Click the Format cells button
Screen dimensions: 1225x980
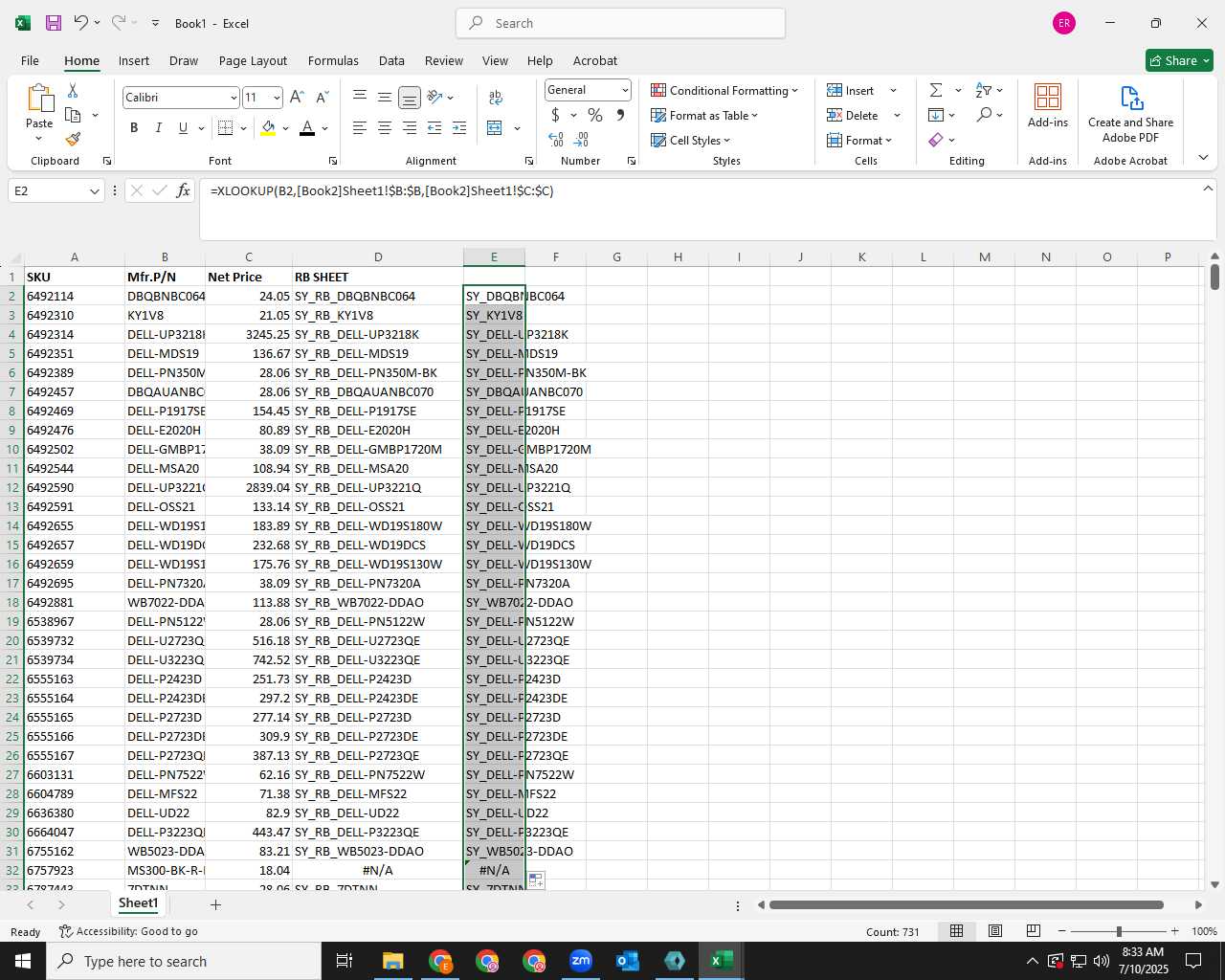(x=858, y=140)
